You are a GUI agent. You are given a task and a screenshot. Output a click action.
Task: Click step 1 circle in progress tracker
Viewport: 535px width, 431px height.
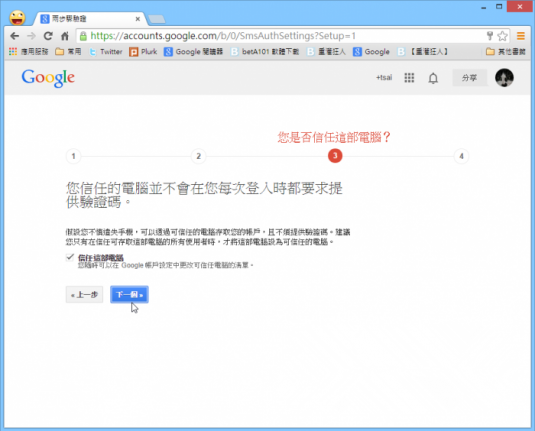73,156
